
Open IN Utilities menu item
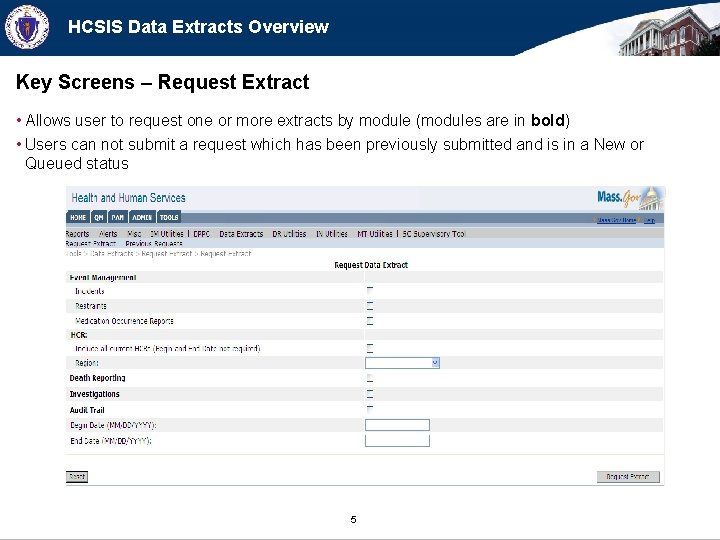pos(332,234)
